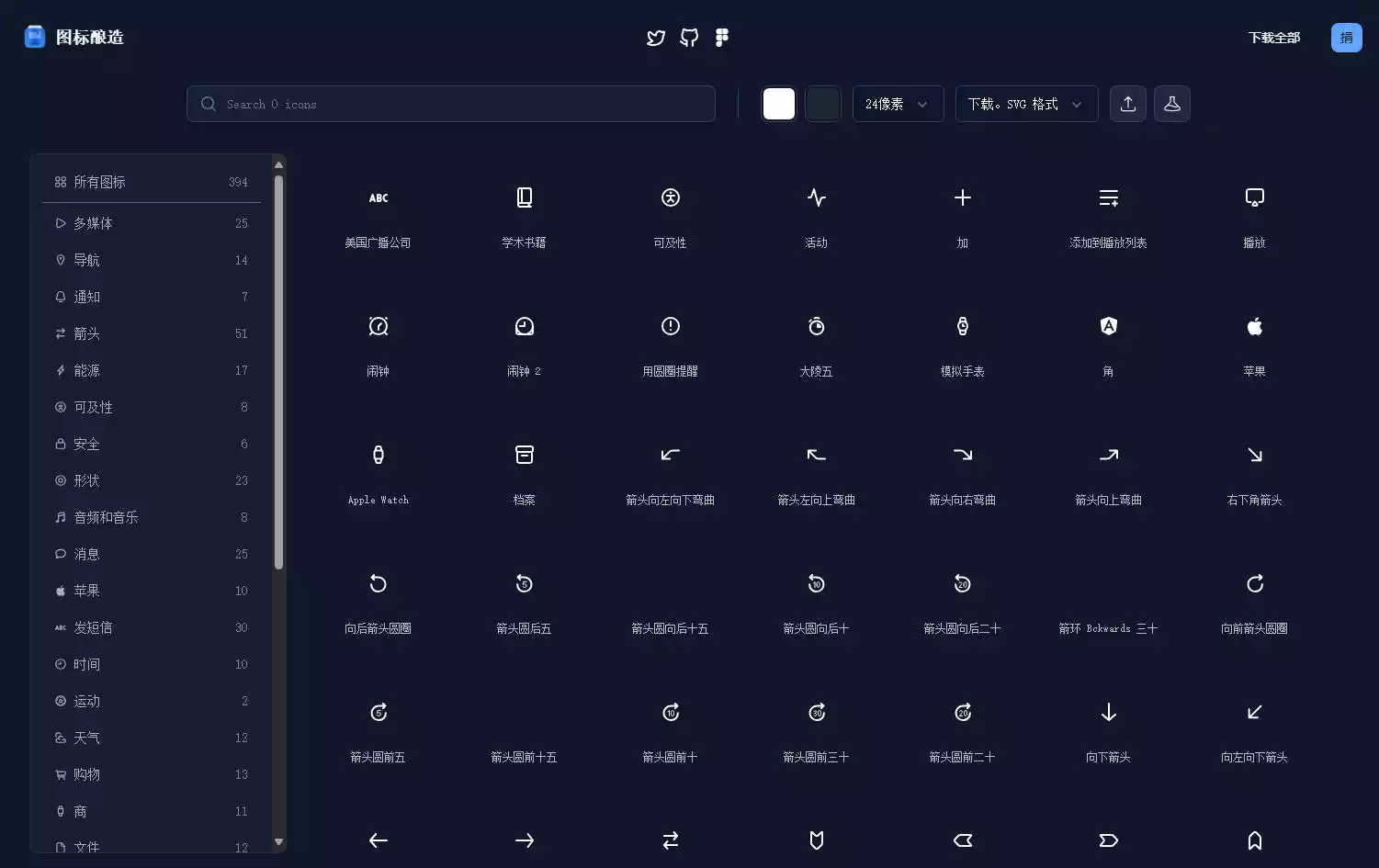This screenshot has width=1379, height=868.
Task: Filter by 购物 category
Action: coord(152,774)
